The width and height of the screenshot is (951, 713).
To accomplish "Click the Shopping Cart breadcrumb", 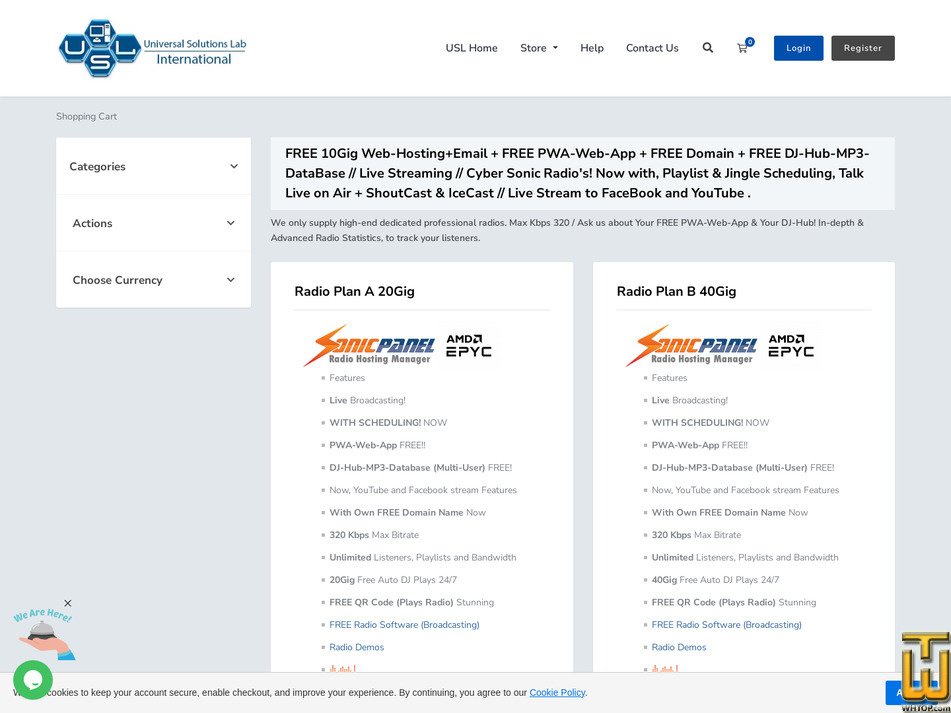I will pyautogui.click(x=87, y=116).
